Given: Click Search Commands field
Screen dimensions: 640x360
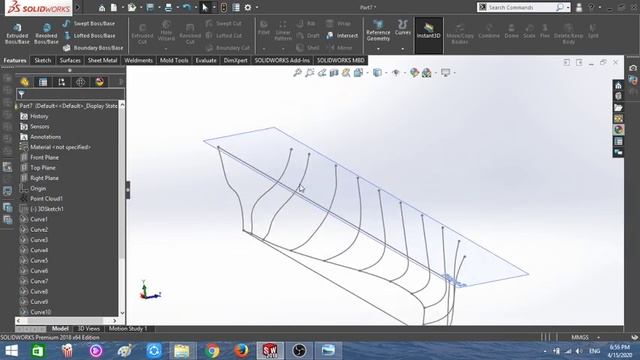Looking at the screenshot, I should click(521, 7).
